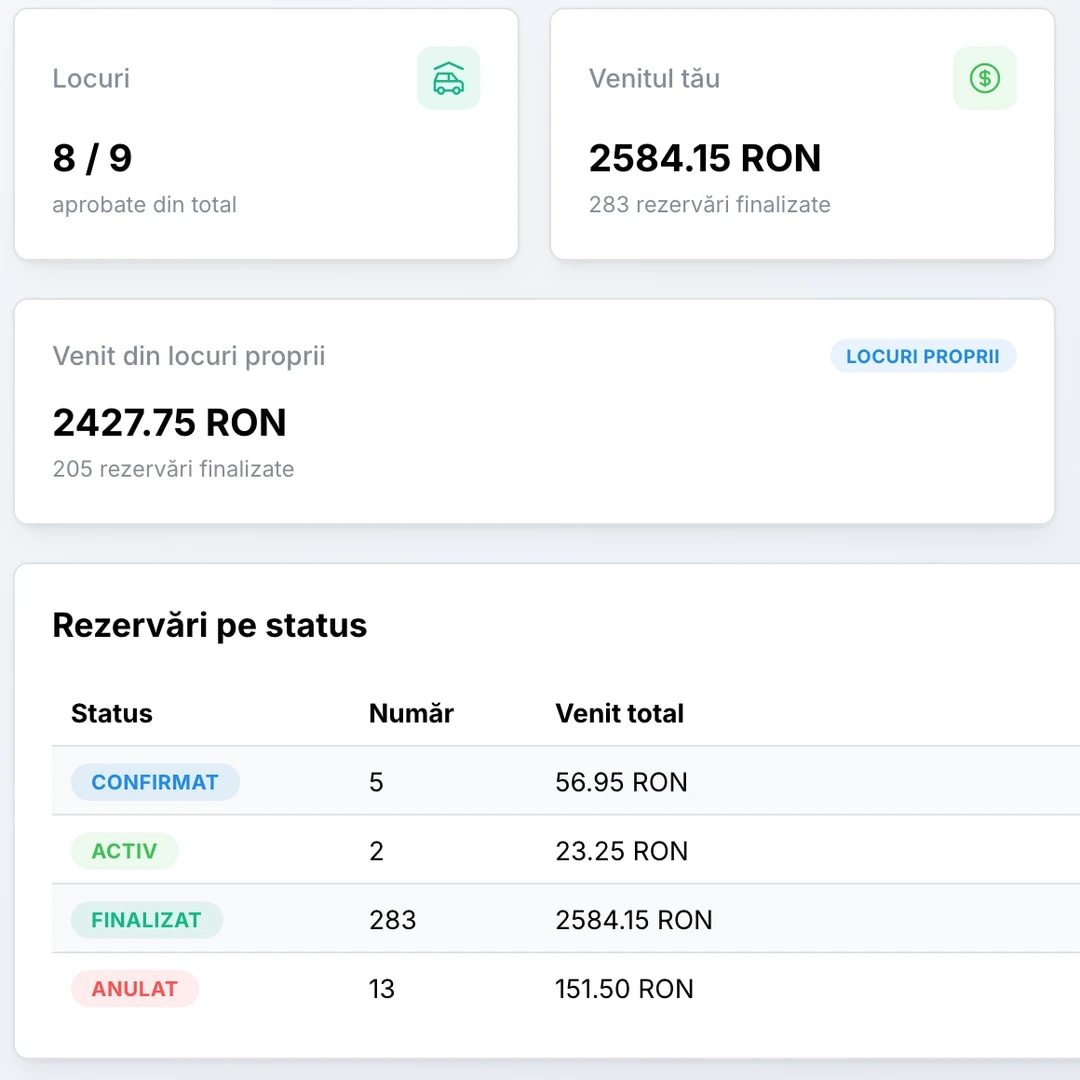This screenshot has width=1080, height=1080.
Task: Click the CONFIRMAT status badge
Action: 155,782
